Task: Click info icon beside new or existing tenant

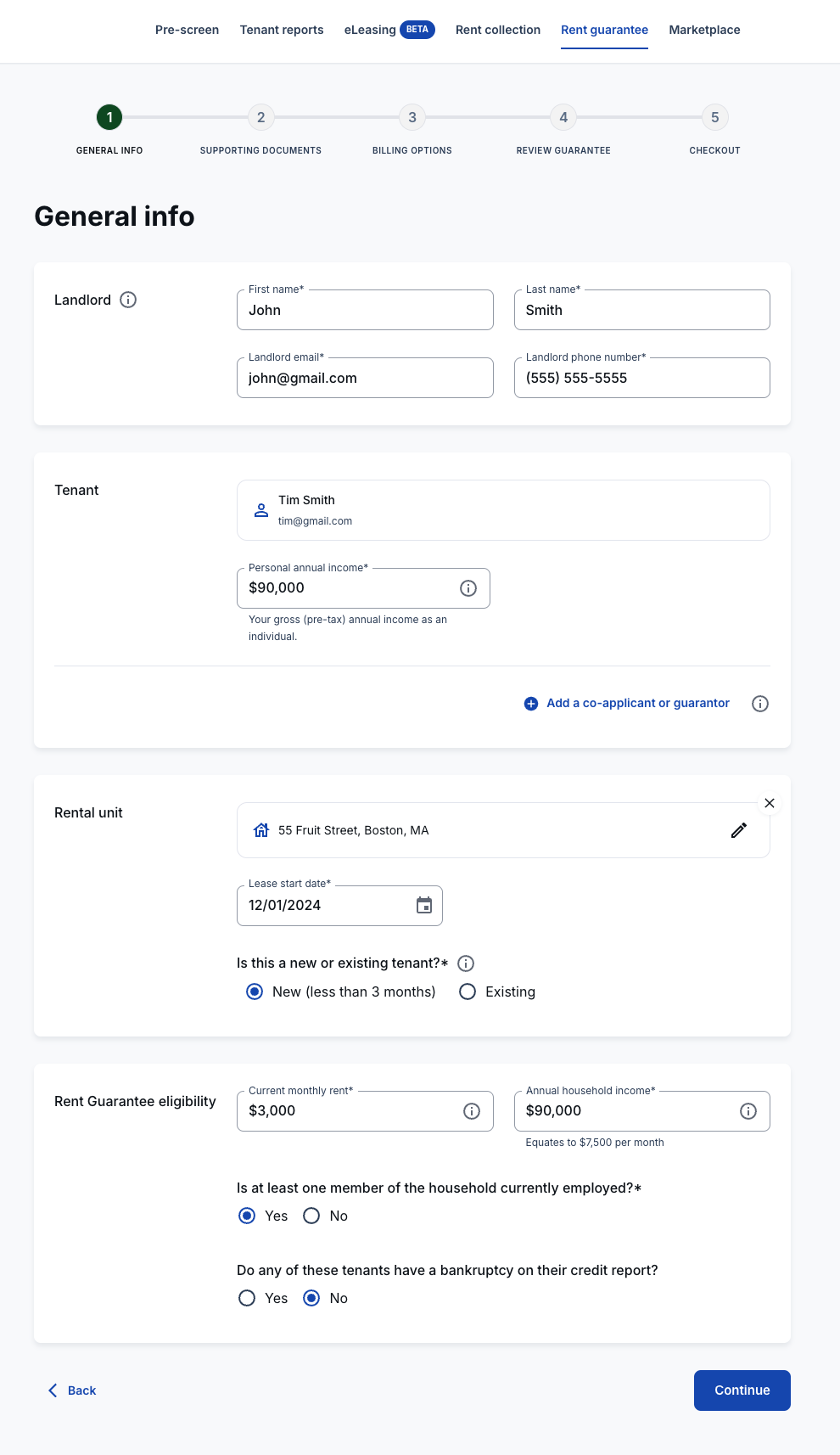Action: (466, 963)
